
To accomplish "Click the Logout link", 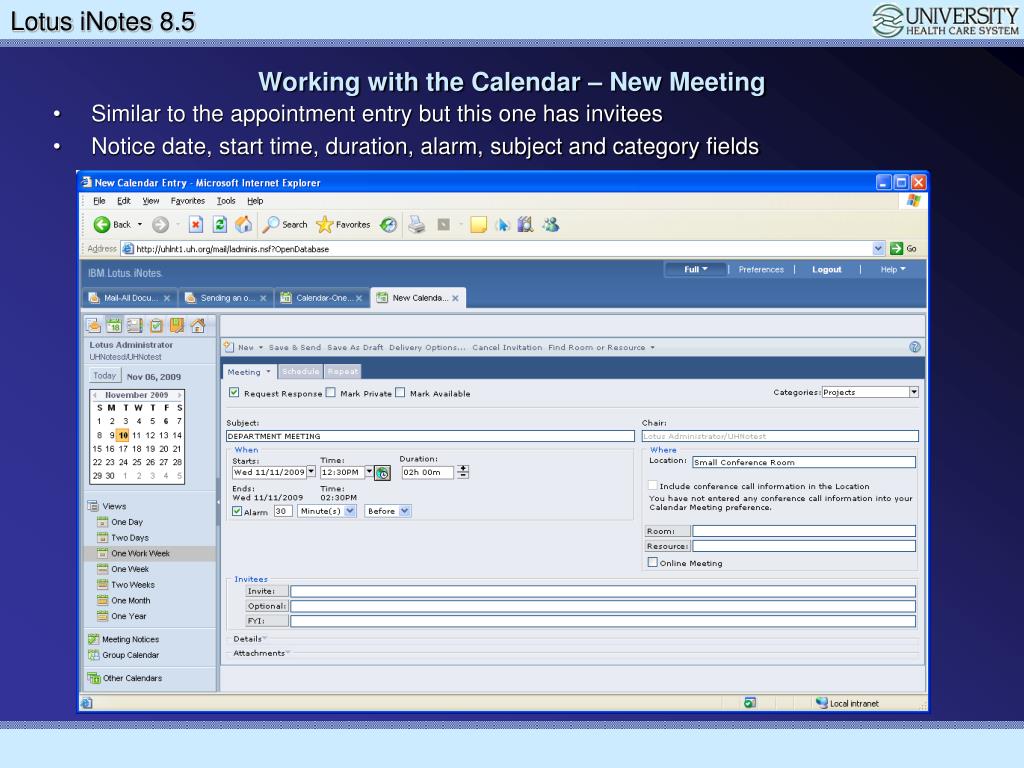I will tap(827, 269).
